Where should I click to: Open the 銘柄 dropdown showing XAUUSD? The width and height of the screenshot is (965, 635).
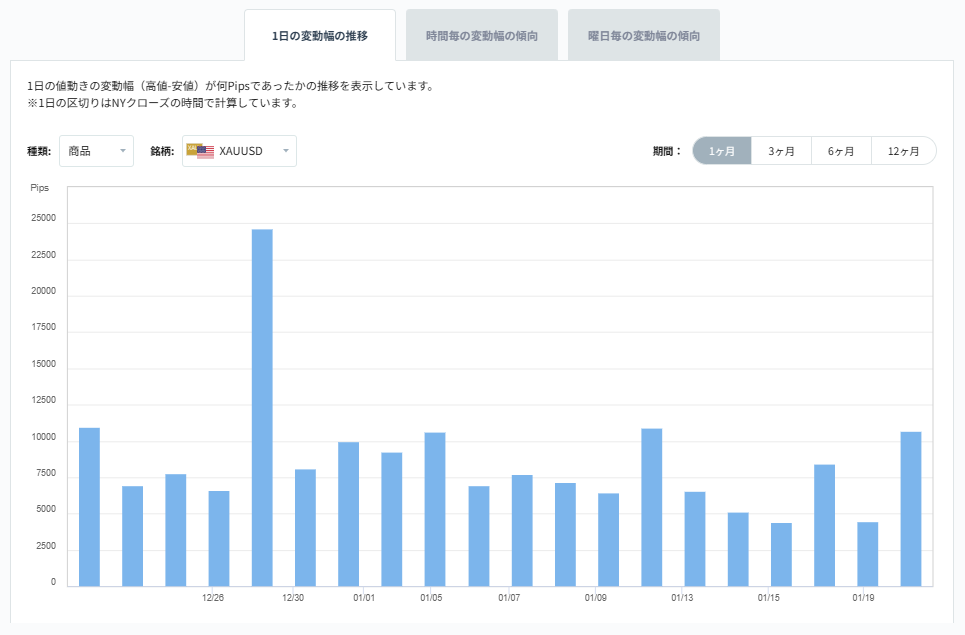(x=239, y=150)
